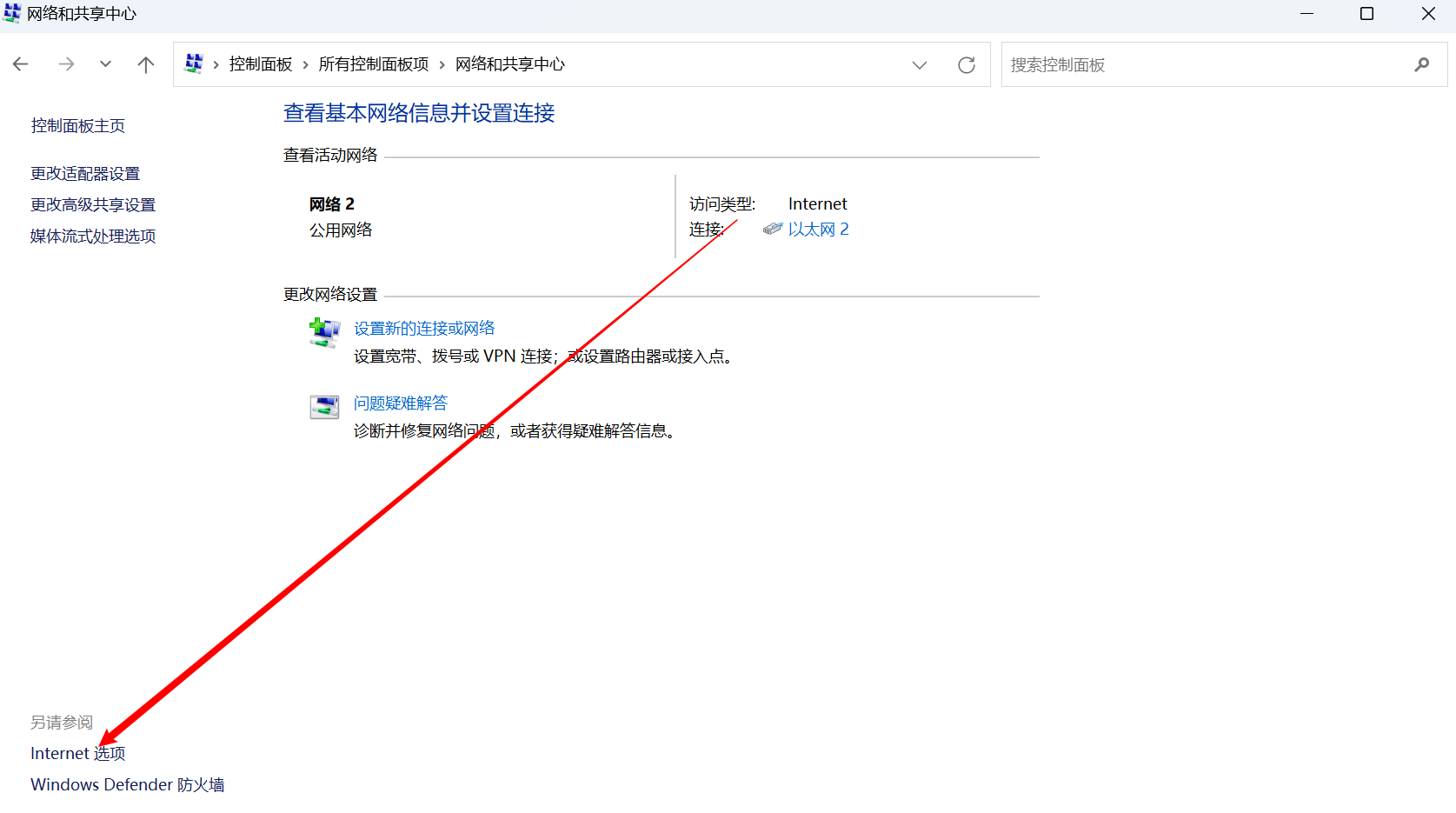Open the address bar history dropdown

tap(920, 64)
